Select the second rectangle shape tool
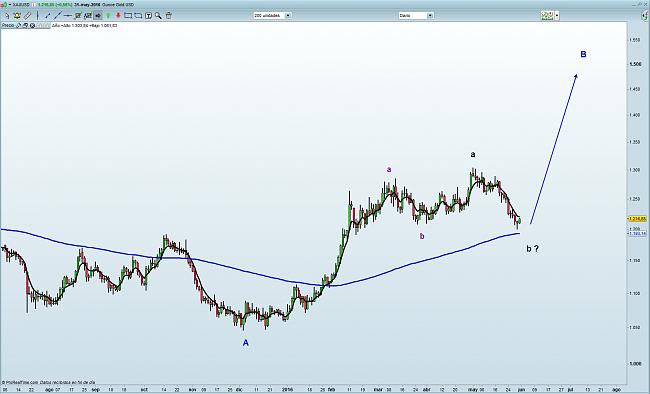The width and height of the screenshot is (650, 394). [x=138, y=16]
